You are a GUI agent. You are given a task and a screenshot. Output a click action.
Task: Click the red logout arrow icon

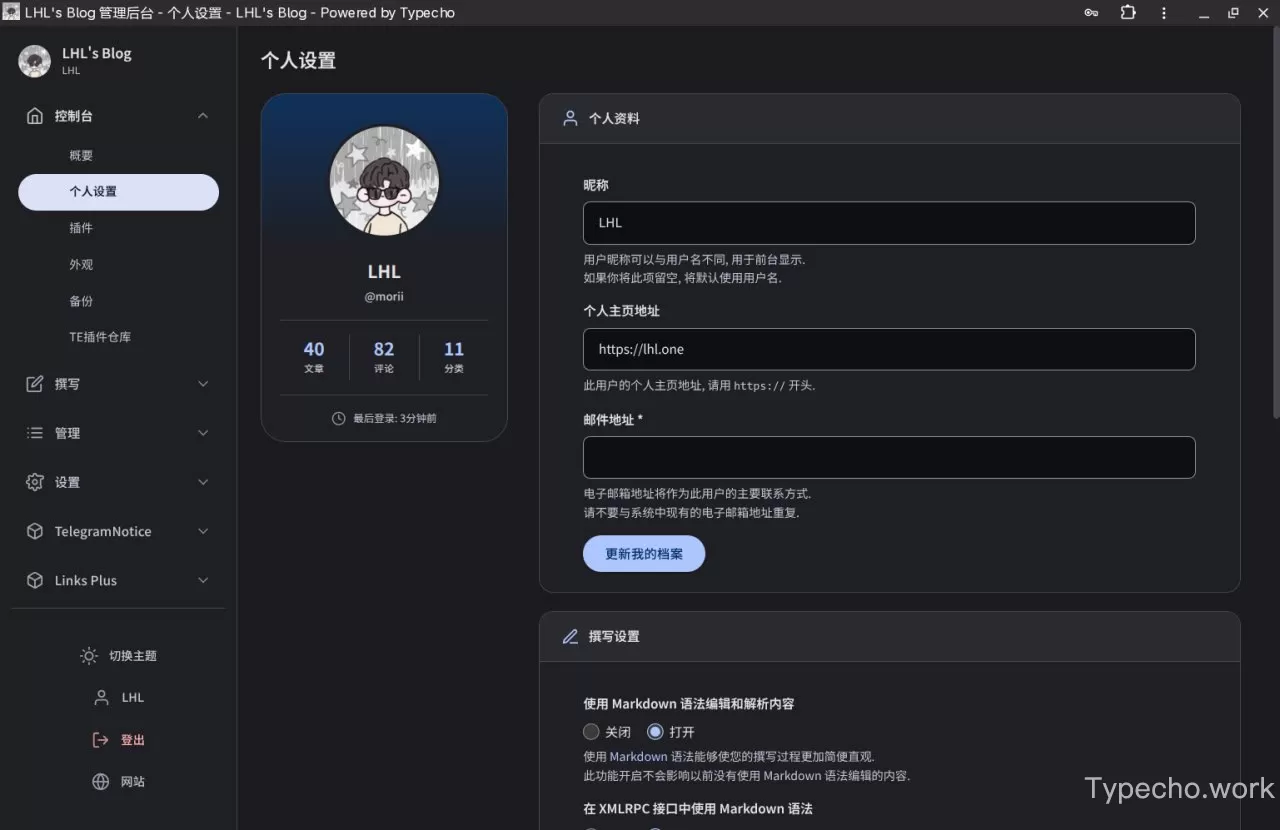100,740
